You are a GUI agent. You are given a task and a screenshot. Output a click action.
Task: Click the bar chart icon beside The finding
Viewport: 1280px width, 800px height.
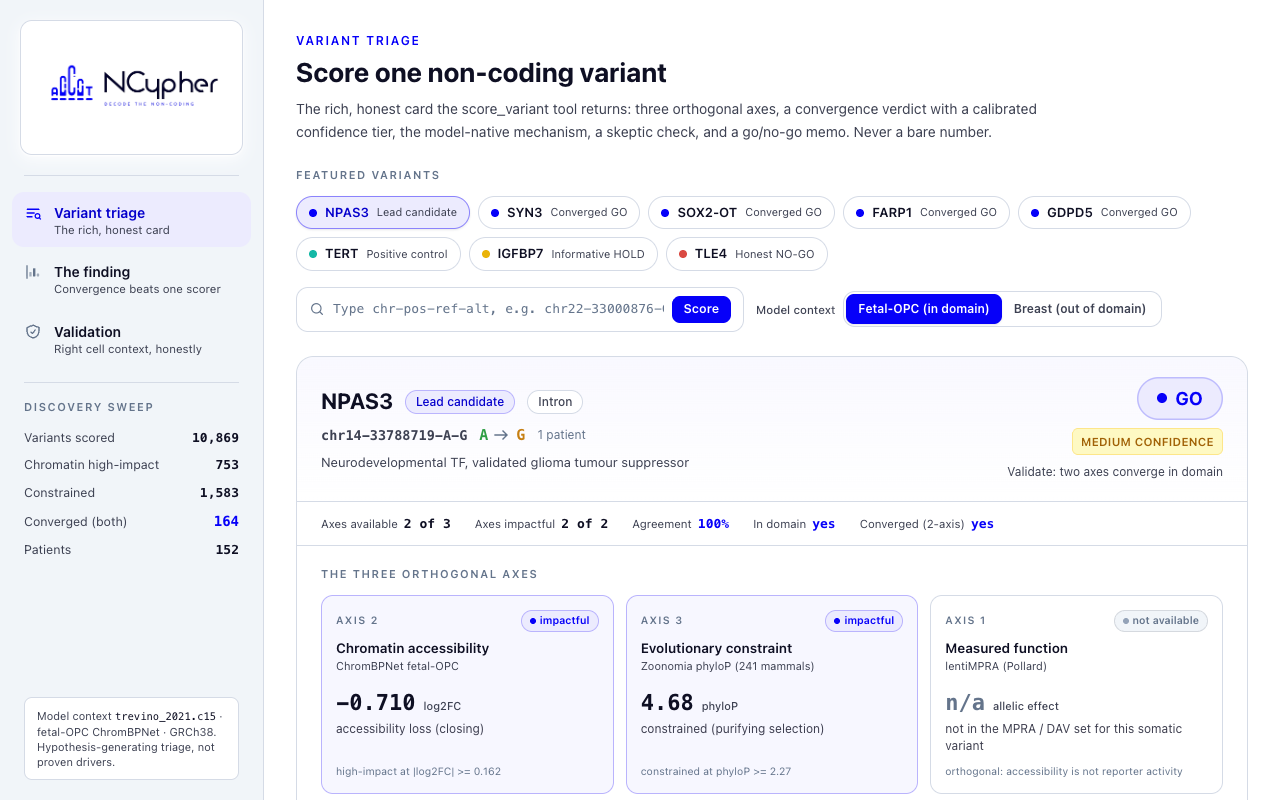pos(33,272)
